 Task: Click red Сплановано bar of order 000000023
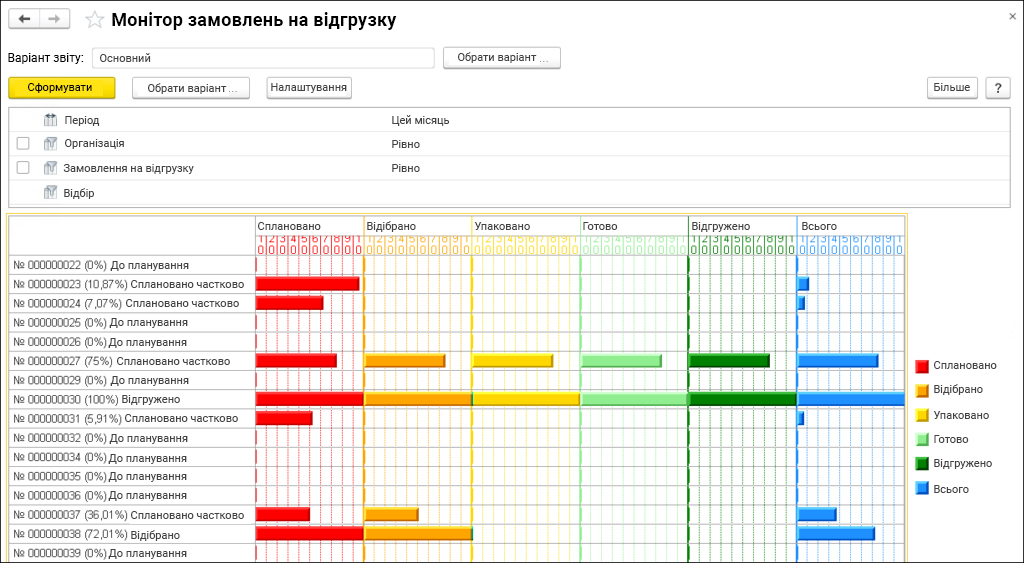click(308, 284)
